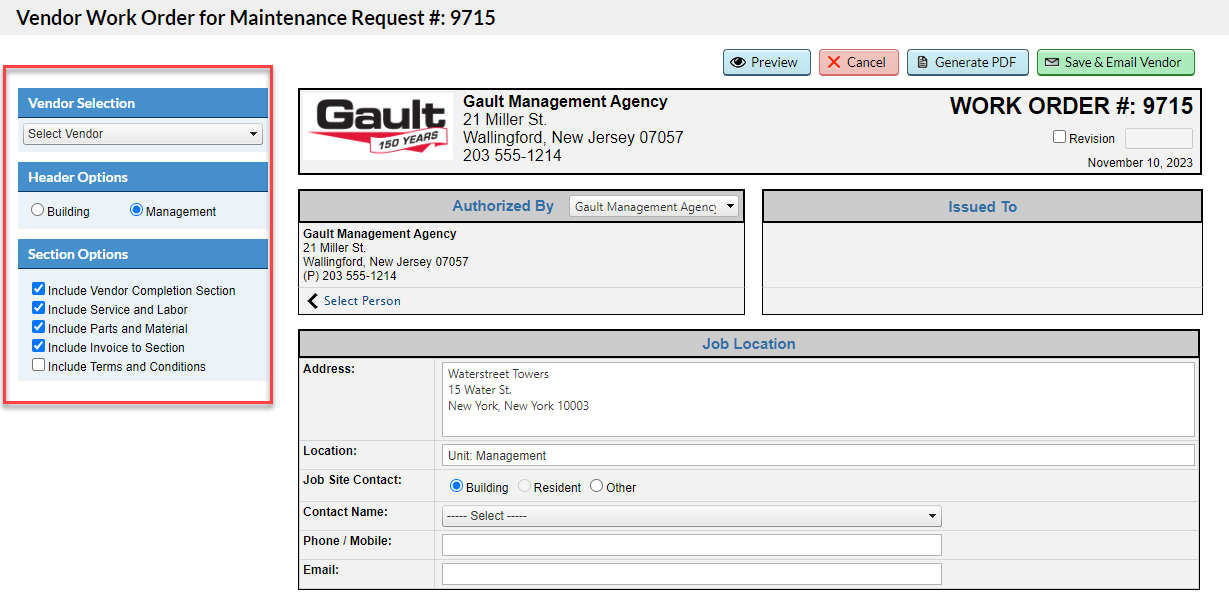Click the Address text area

[818, 399]
